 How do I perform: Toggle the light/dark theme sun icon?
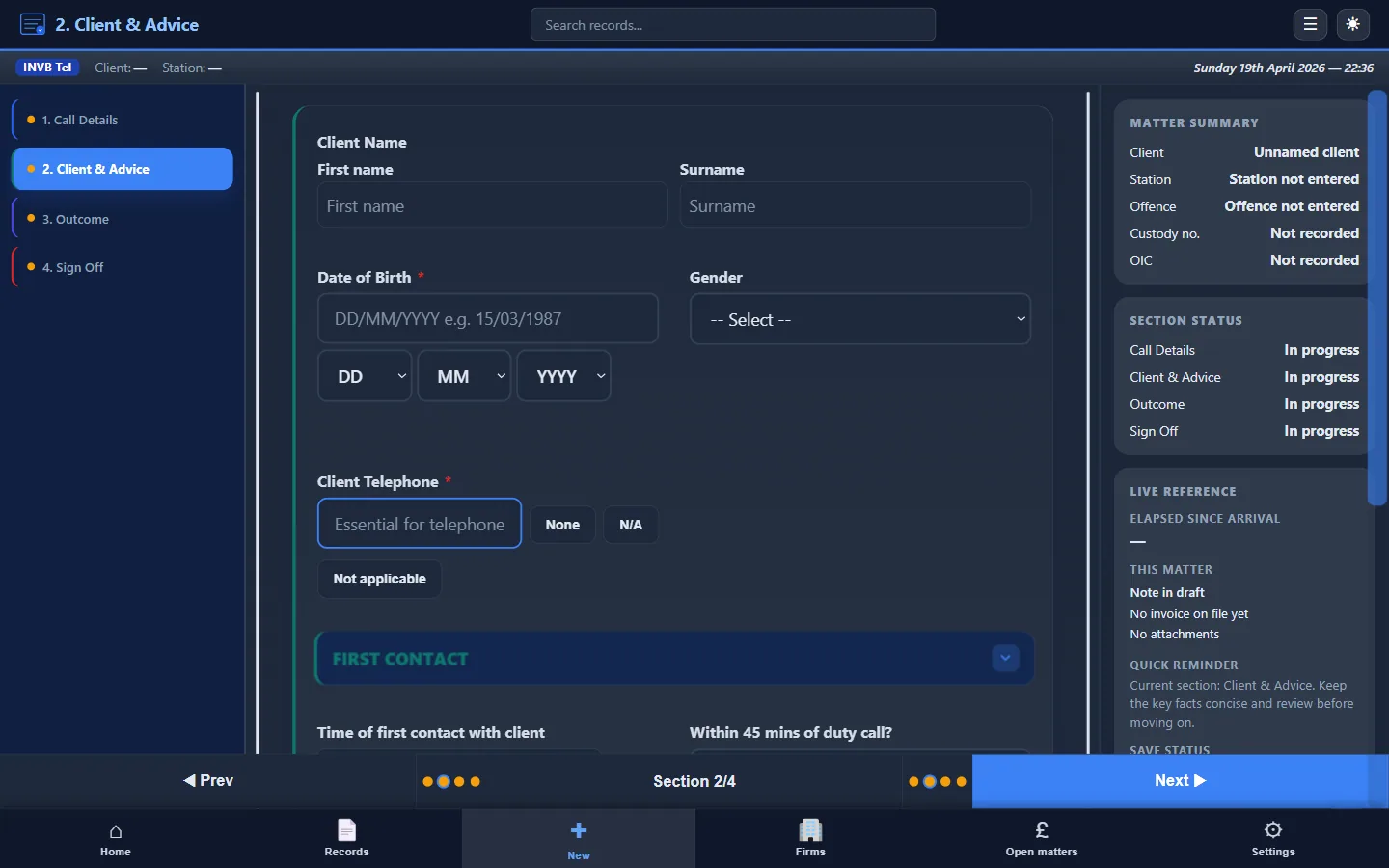pyautogui.click(x=1353, y=24)
